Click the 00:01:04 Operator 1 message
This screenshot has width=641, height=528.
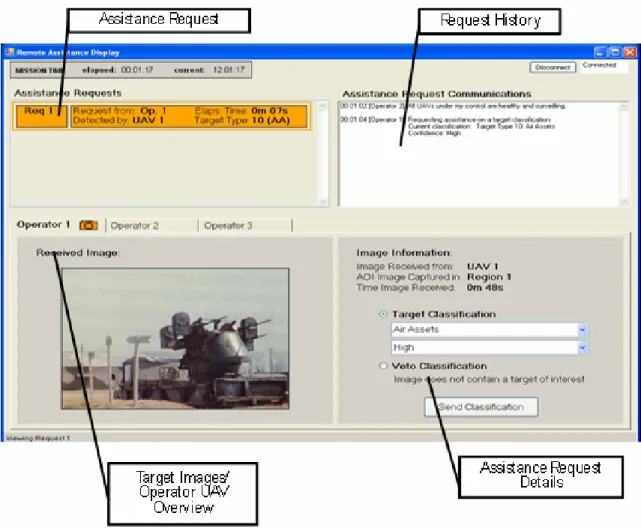click(x=448, y=126)
